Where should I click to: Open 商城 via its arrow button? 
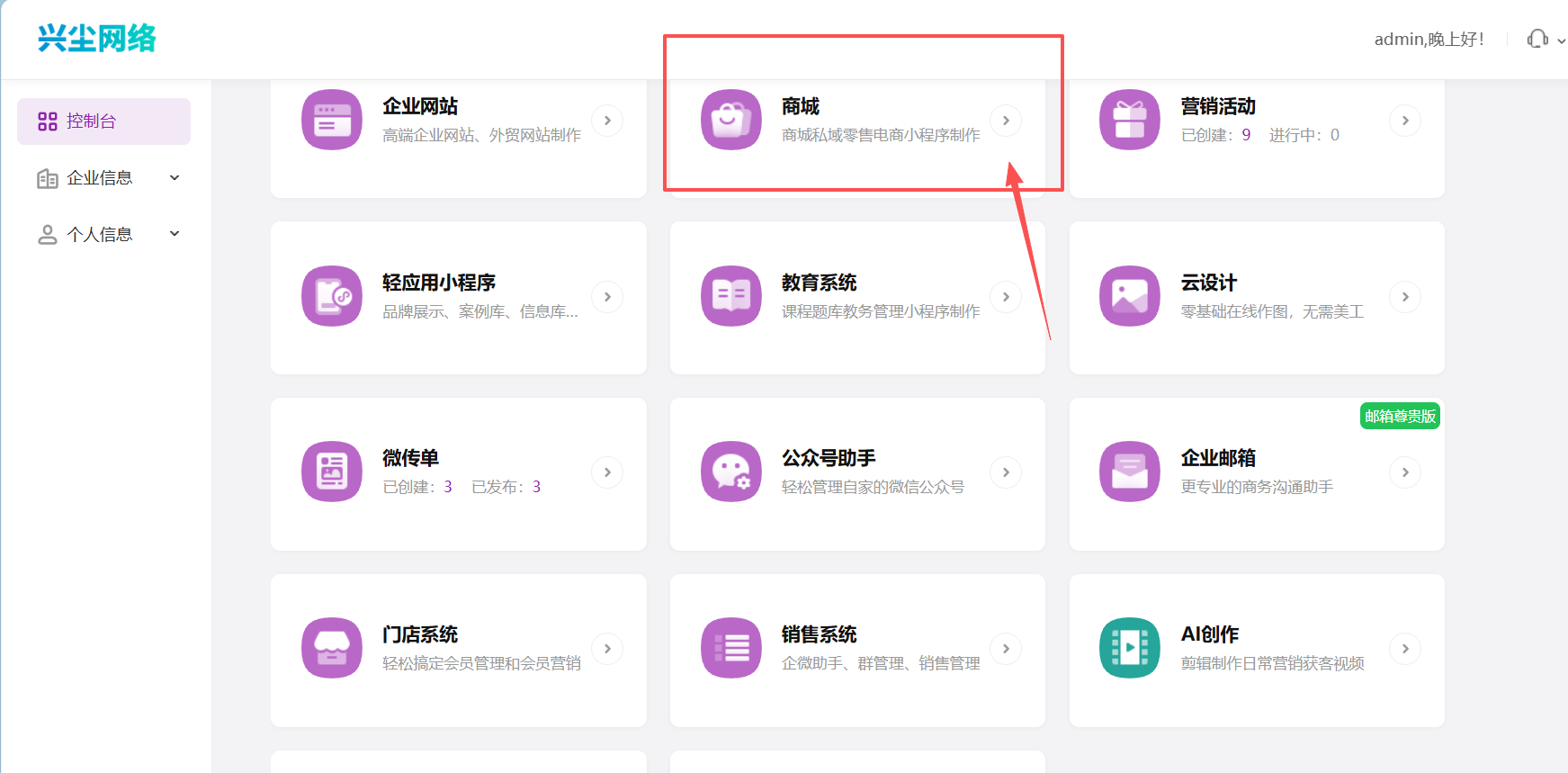point(1006,121)
